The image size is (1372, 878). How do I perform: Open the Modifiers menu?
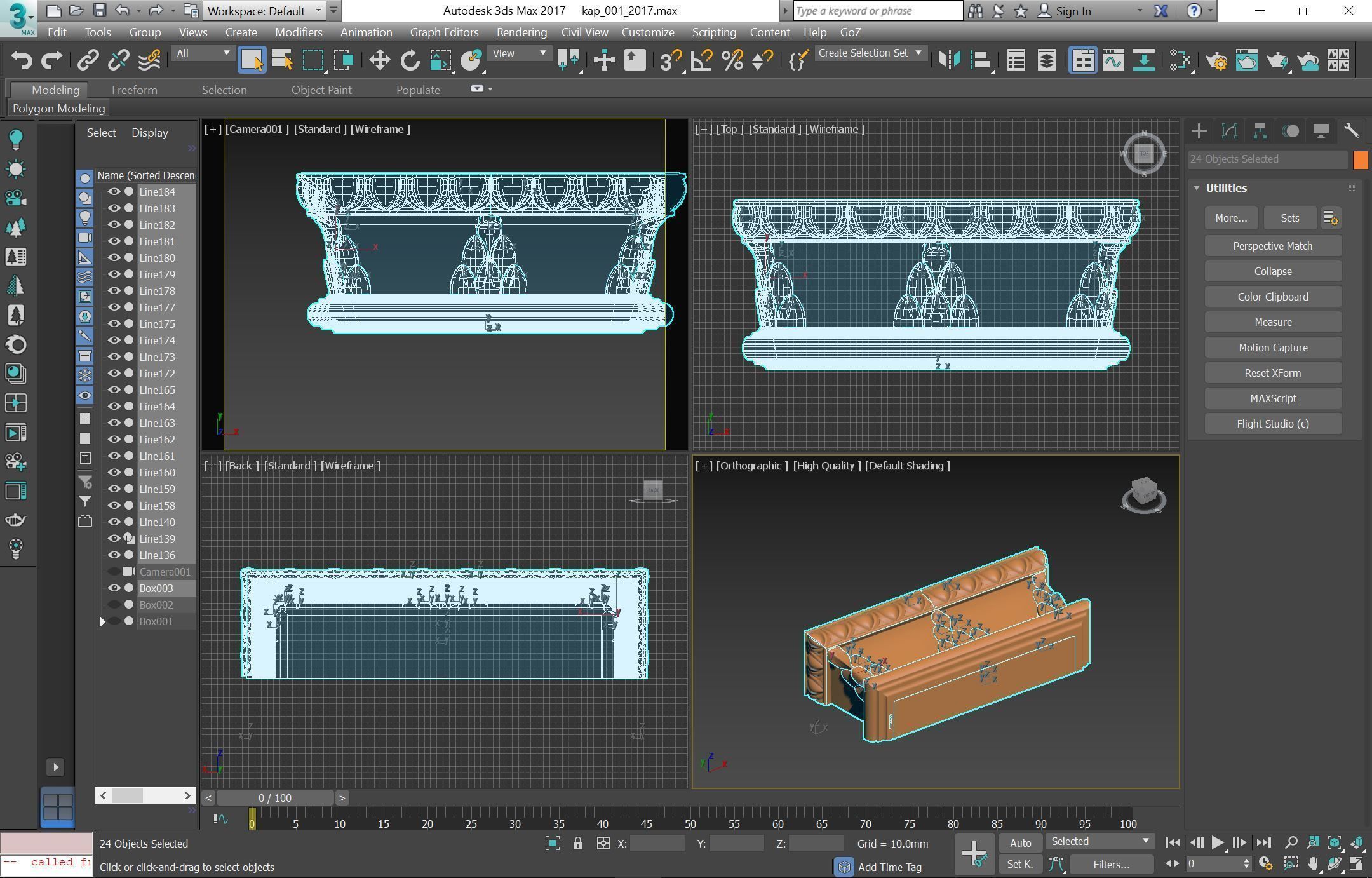298,32
